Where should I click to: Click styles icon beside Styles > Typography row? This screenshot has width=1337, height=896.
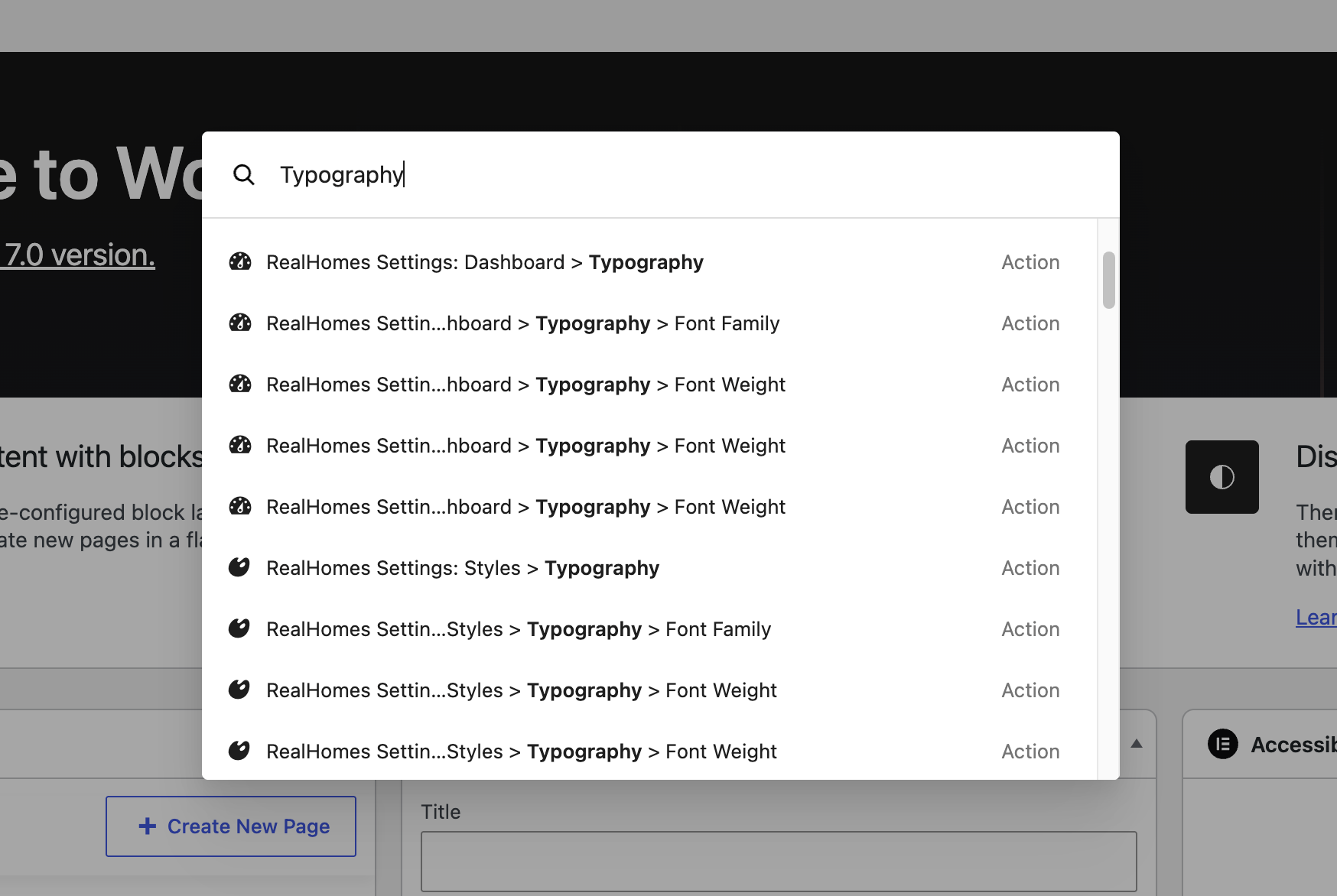click(239, 567)
